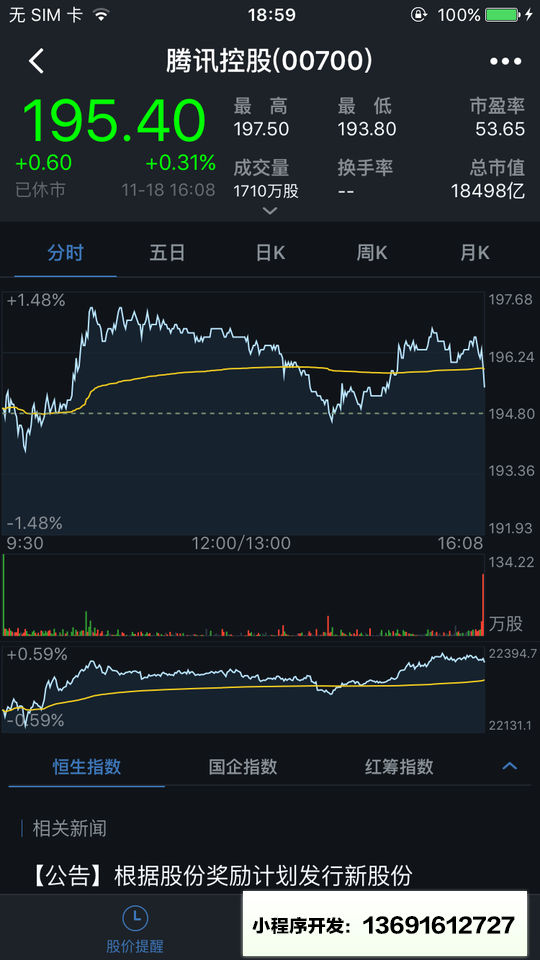The width and height of the screenshot is (540, 960).
Task: Tap 市盈率 value 53.65
Action: pyautogui.click(x=500, y=129)
